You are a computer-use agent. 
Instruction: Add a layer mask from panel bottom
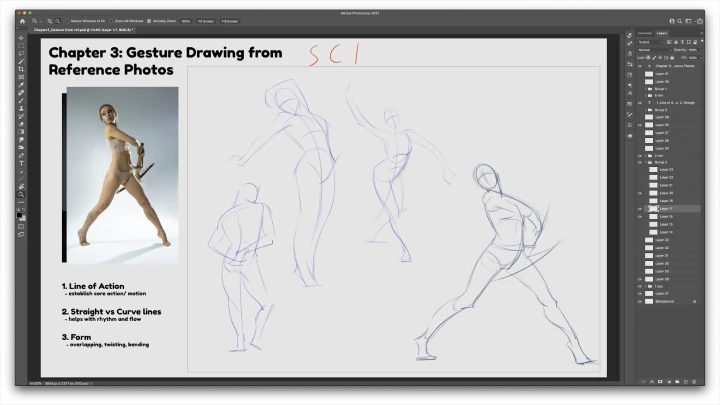point(660,382)
